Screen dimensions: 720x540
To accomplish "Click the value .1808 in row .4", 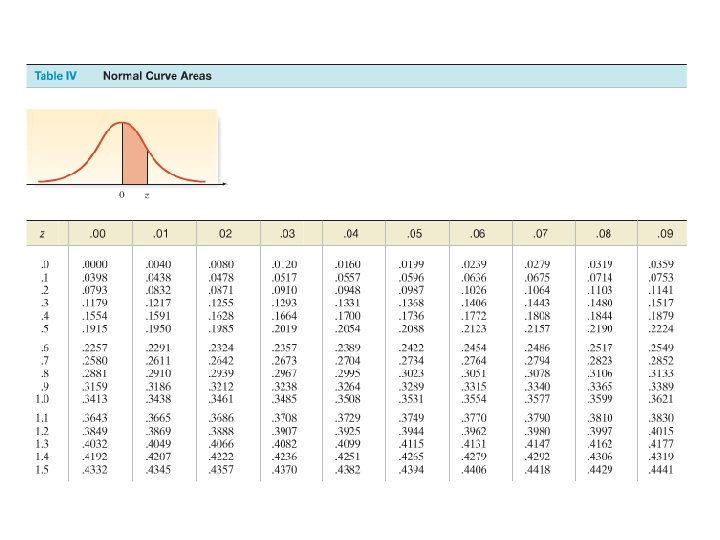I will click(537, 316).
